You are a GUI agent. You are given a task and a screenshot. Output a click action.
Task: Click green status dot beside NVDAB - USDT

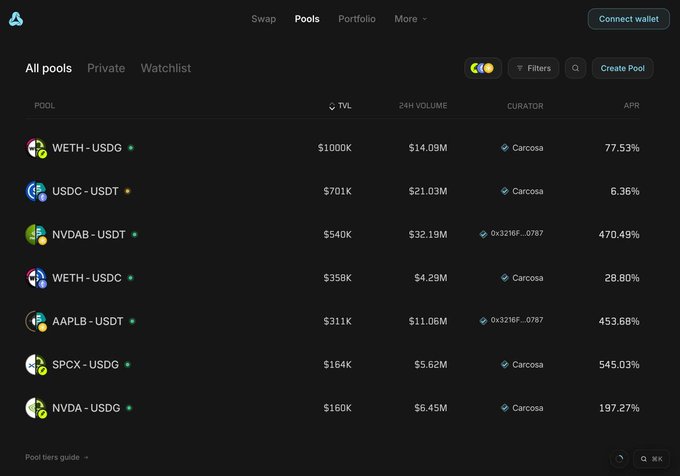(134, 235)
